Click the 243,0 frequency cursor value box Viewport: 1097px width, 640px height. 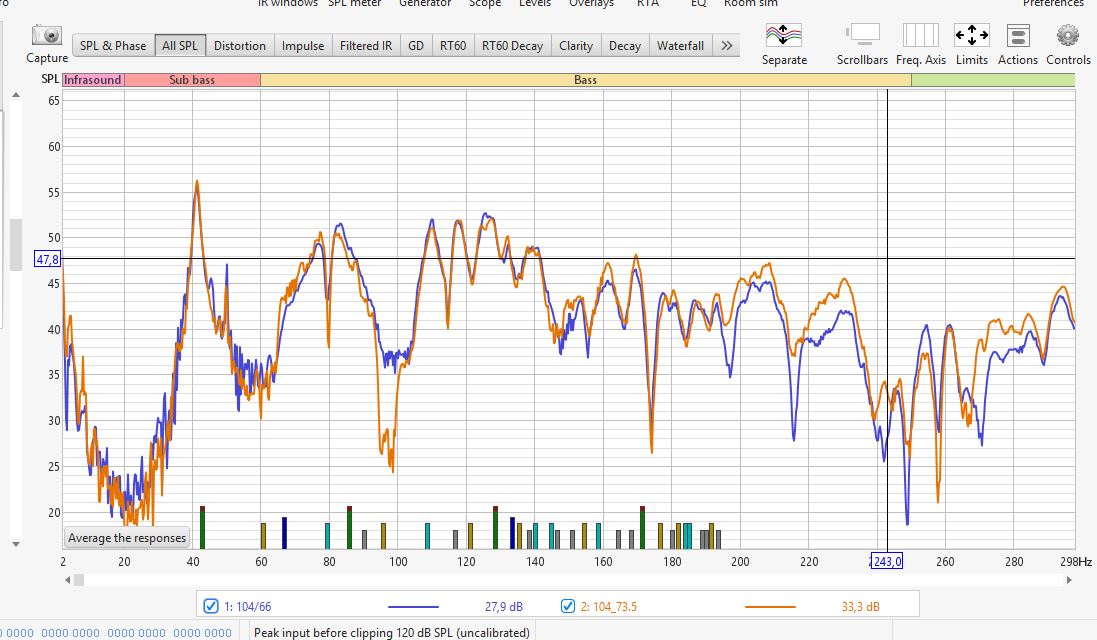click(887, 561)
